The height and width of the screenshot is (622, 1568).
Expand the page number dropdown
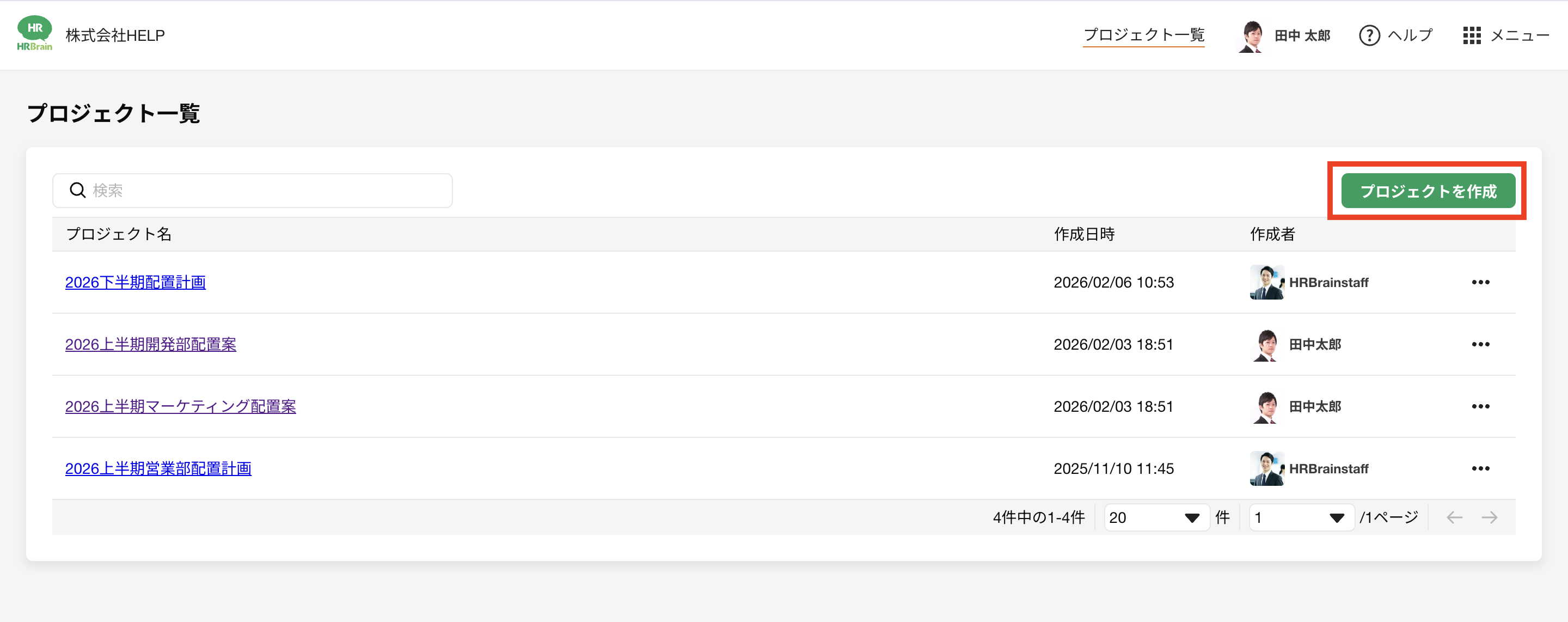click(1301, 517)
